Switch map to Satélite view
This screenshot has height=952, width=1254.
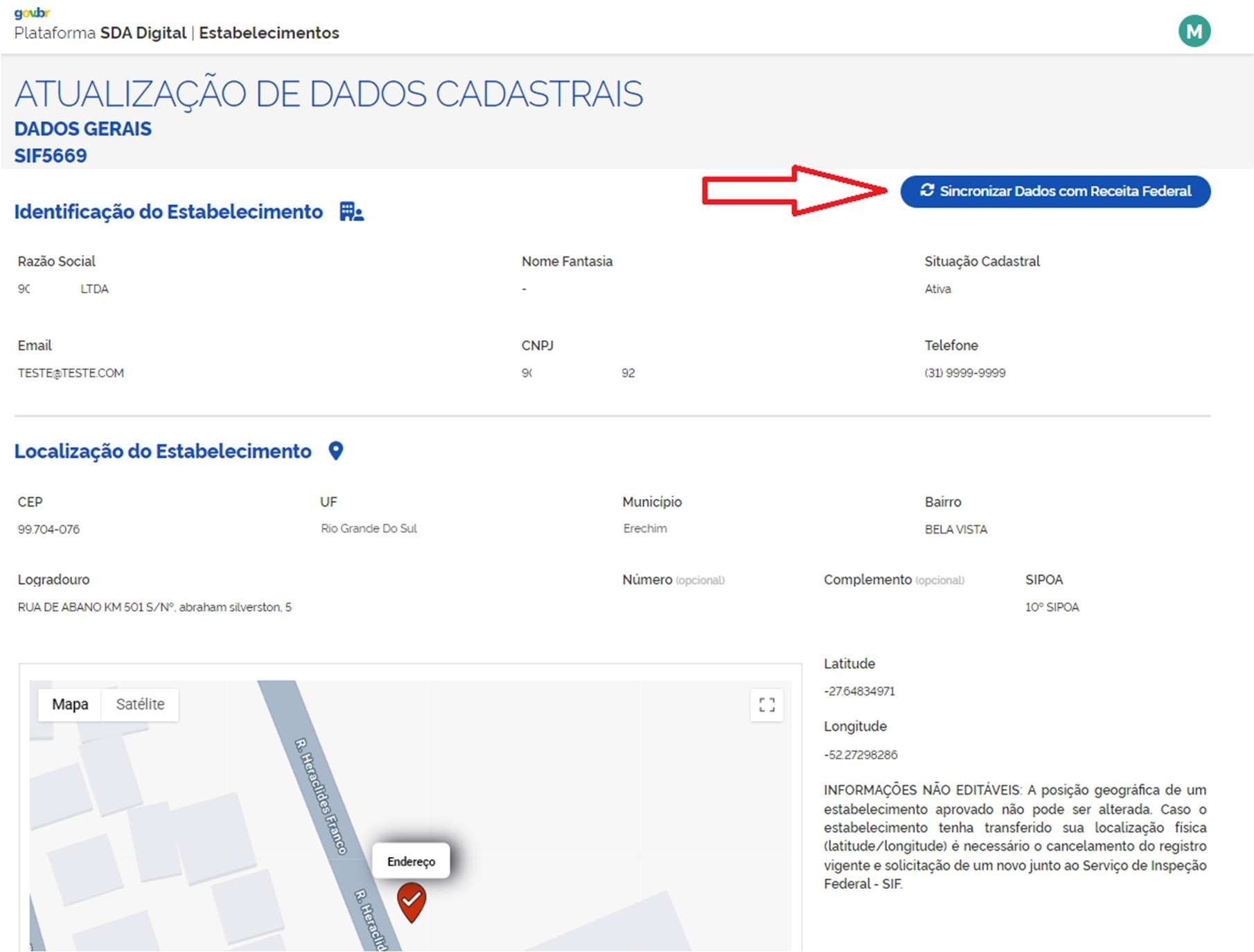tap(140, 705)
